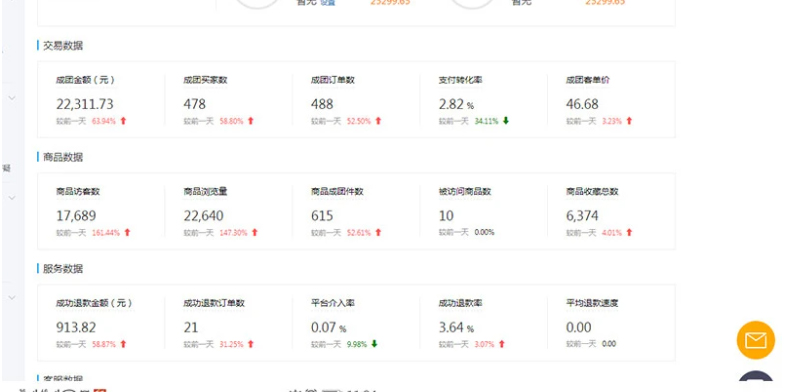This screenshot has width=801, height=392.
Task: Expand the first sidebar chevron beside 交易数据 cards
Action: pos(13,98)
